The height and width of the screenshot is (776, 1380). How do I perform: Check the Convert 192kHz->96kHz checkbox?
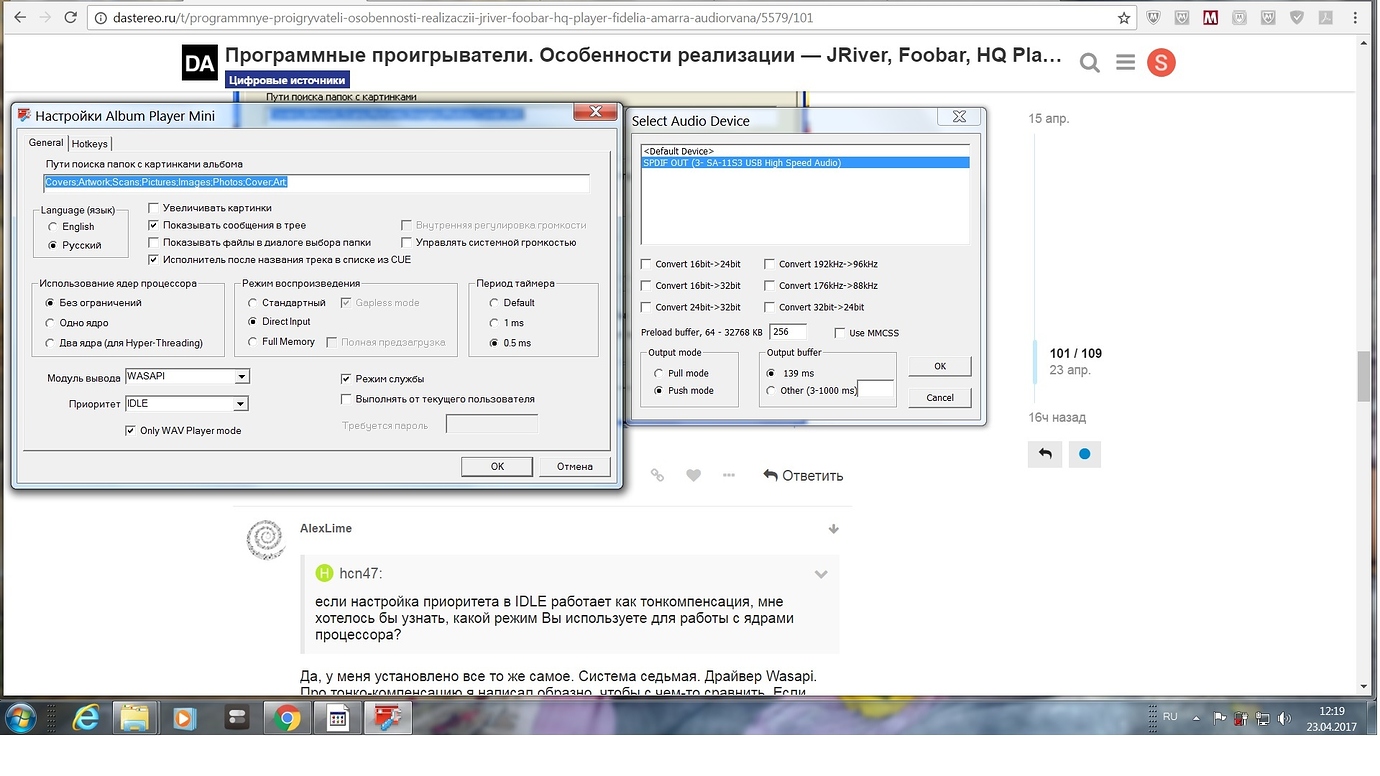[x=769, y=264]
